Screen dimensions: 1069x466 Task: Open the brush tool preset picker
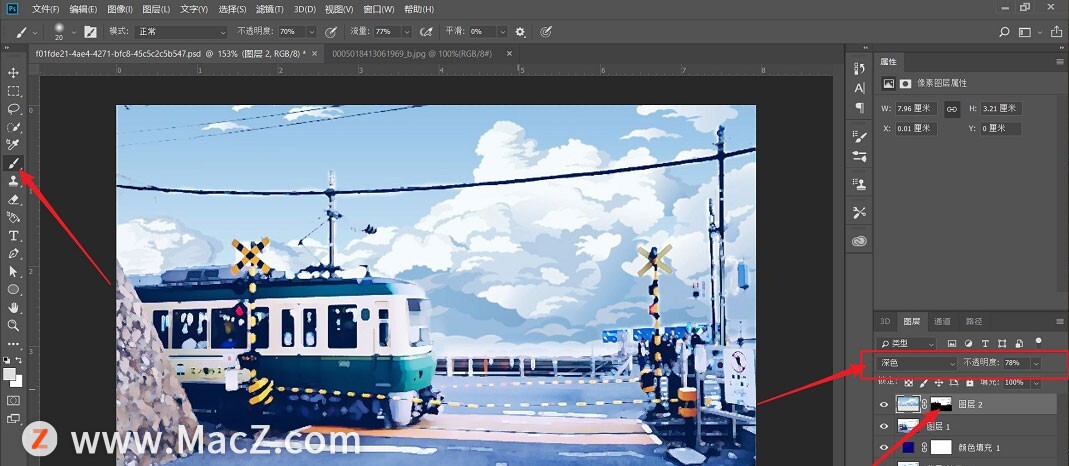coord(26,31)
